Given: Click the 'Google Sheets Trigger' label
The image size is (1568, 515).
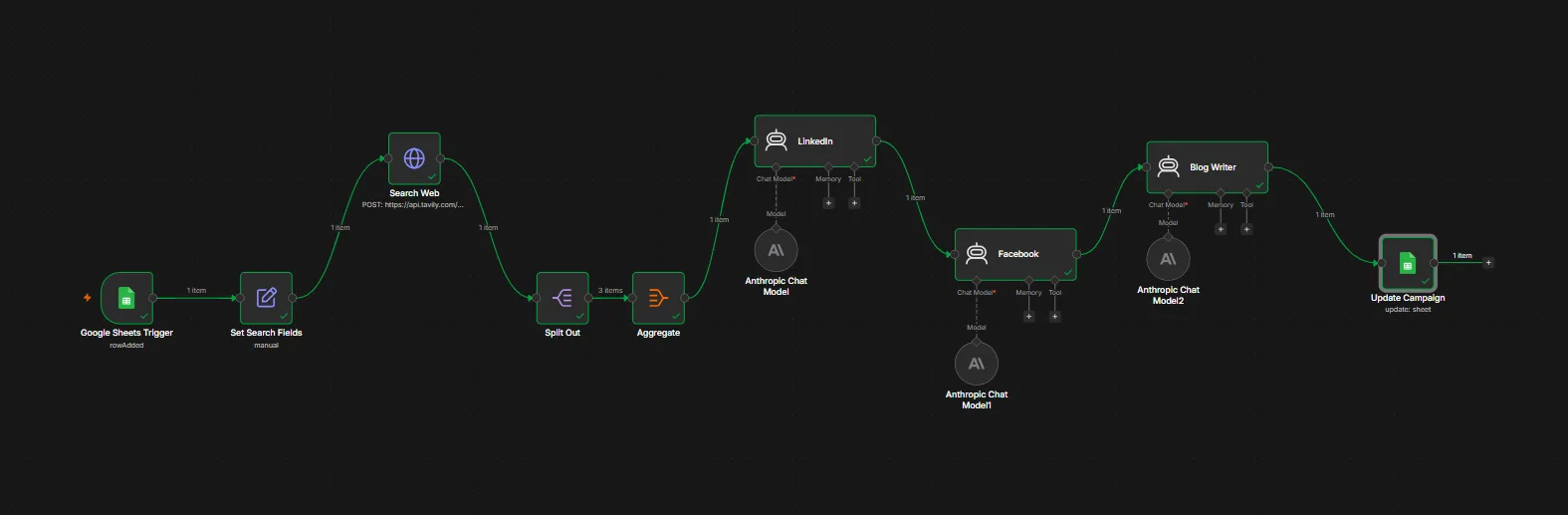Looking at the screenshot, I should 126,333.
